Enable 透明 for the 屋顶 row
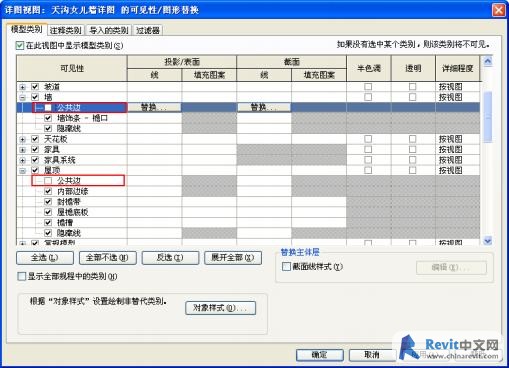 coord(412,170)
